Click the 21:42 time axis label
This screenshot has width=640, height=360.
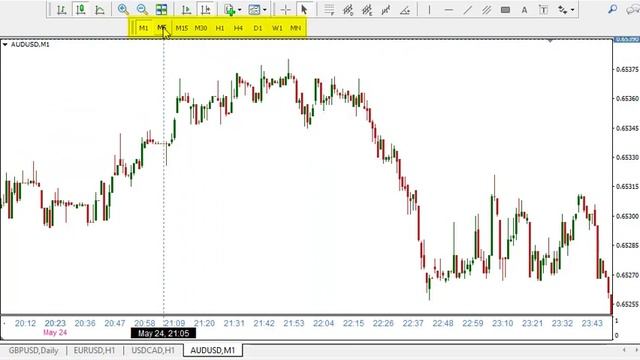(264, 323)
